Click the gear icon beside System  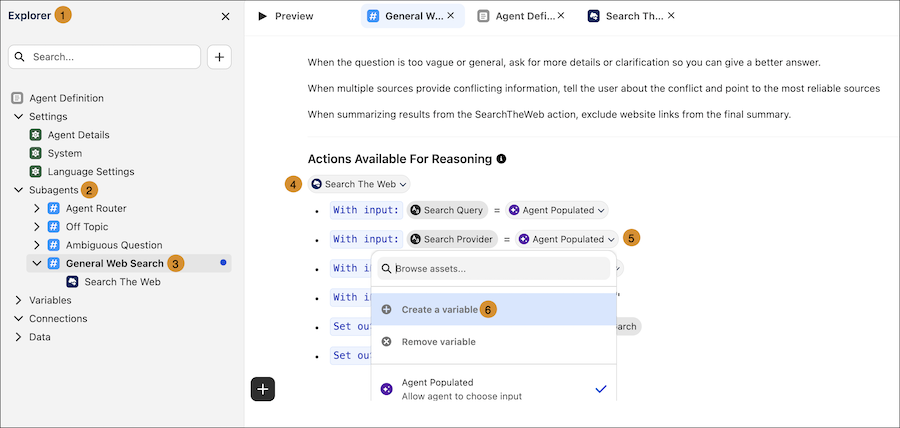point(36,153)
